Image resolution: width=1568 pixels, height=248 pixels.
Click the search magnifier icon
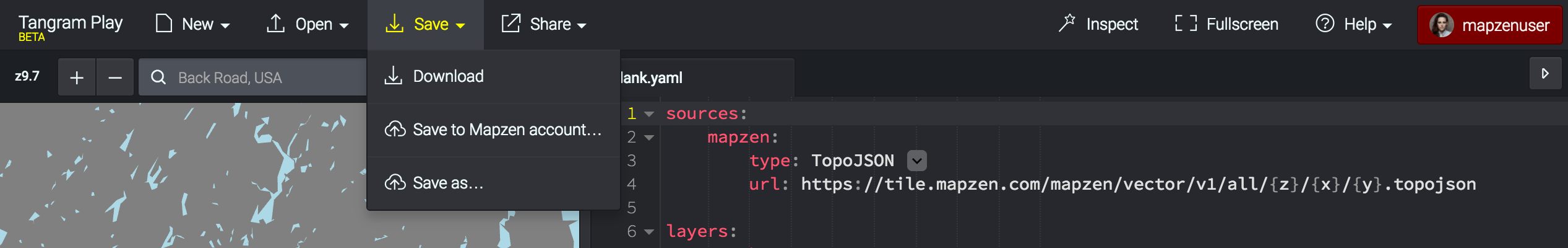tap(158, 77)
